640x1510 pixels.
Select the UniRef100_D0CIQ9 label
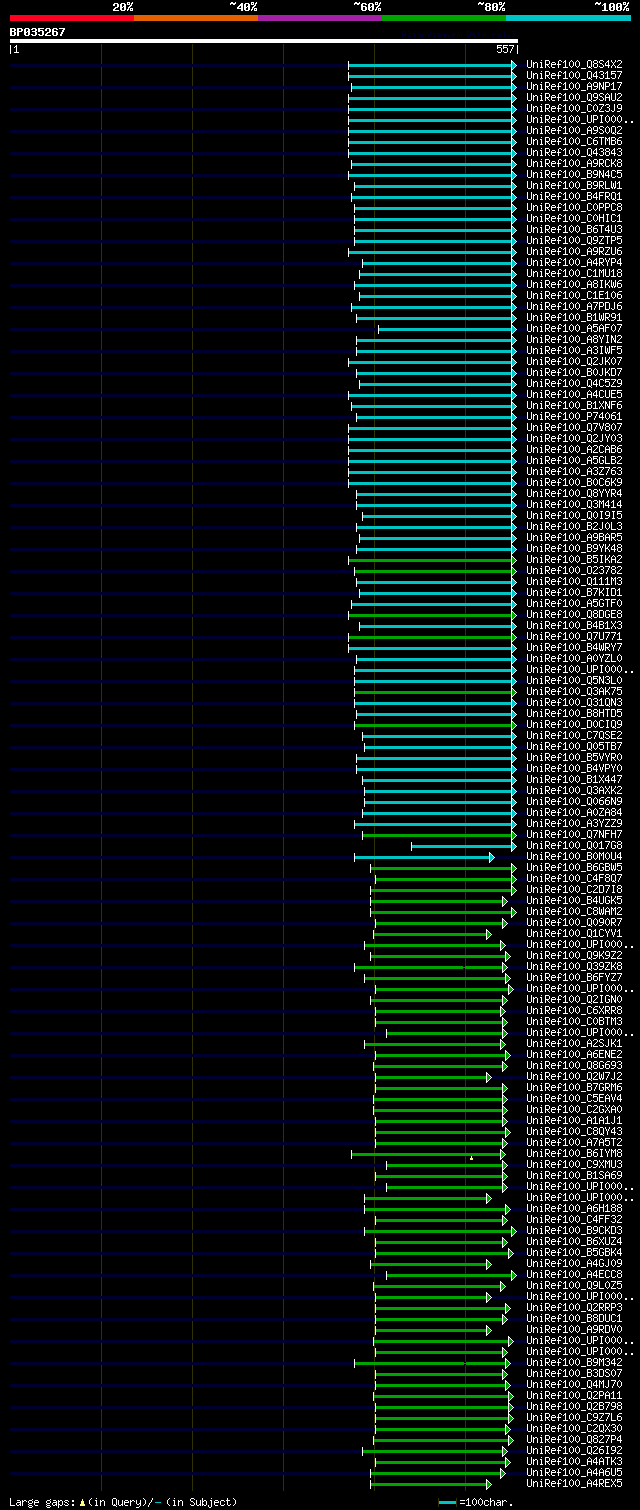click(574, 724)
